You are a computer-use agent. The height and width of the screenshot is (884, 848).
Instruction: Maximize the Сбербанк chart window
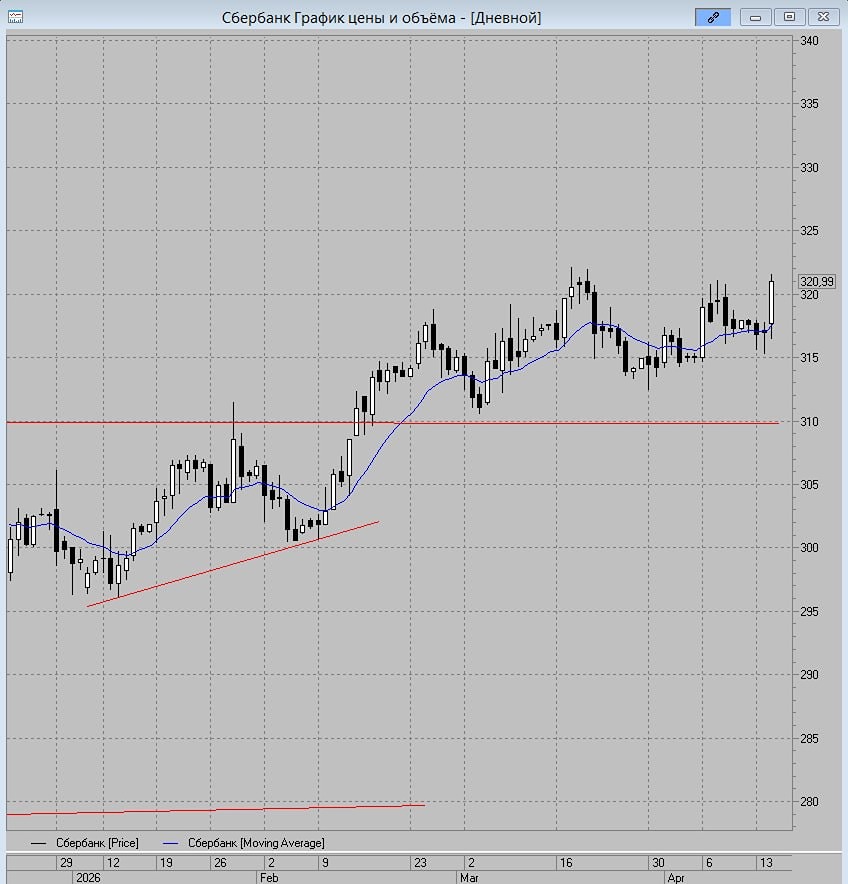[x=789, y=17]
